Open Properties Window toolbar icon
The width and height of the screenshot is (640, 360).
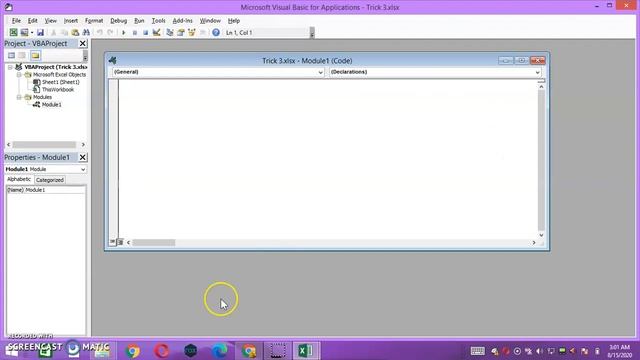(181, 32)
